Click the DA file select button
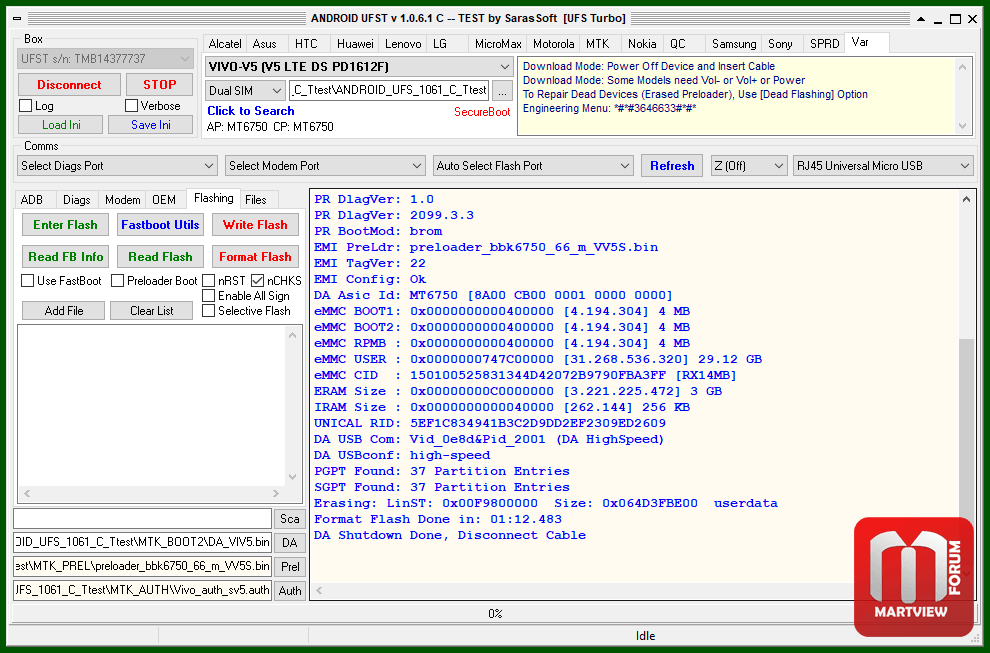Image resolution: width=990 pixels, height=653 pixels. click(290, 543)
